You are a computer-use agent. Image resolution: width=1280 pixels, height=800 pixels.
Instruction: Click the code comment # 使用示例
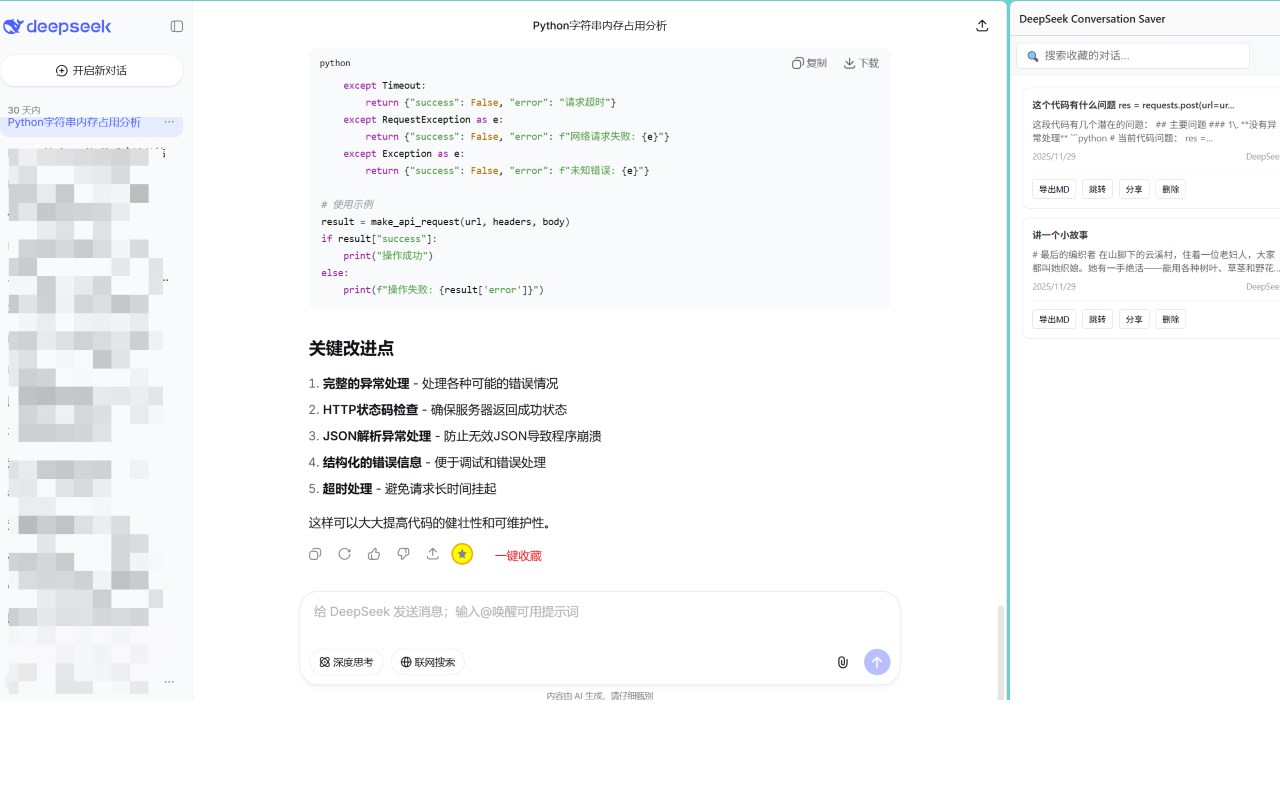pyautogui.click(x=347, y=205)
